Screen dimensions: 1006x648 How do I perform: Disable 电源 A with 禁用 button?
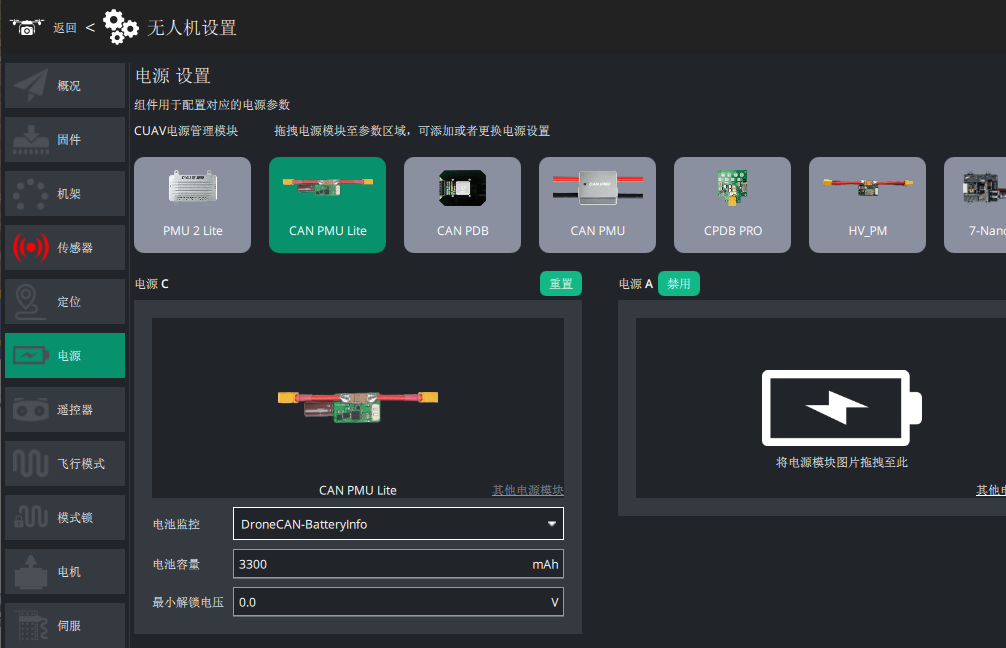(x=679, y=284)
